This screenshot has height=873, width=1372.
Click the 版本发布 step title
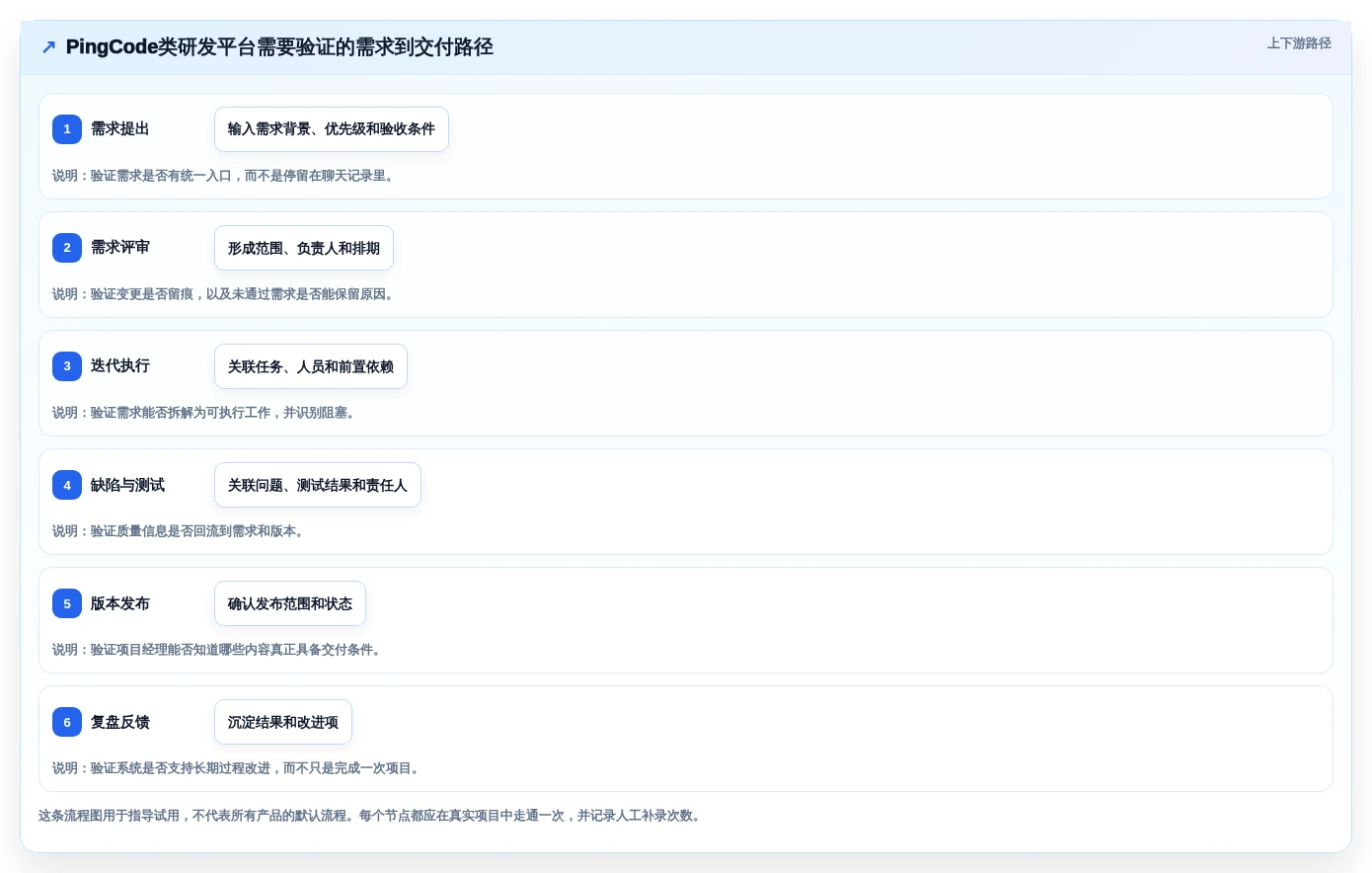coord(120,603)
